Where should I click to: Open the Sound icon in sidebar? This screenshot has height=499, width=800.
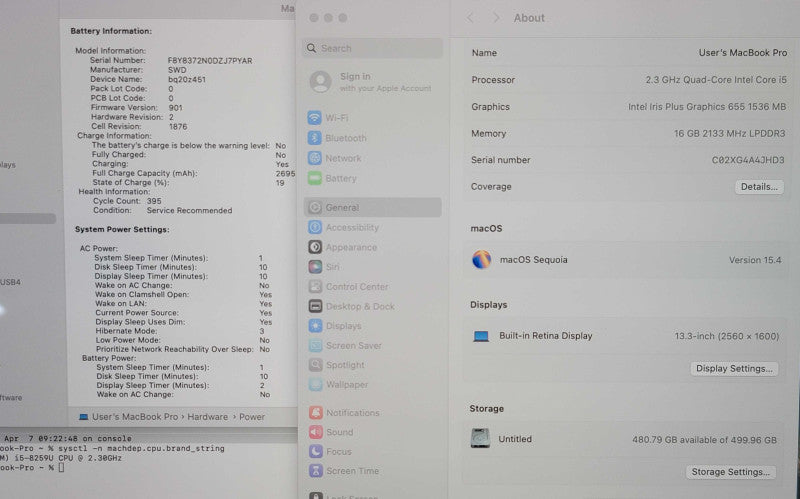pos(316,432)
